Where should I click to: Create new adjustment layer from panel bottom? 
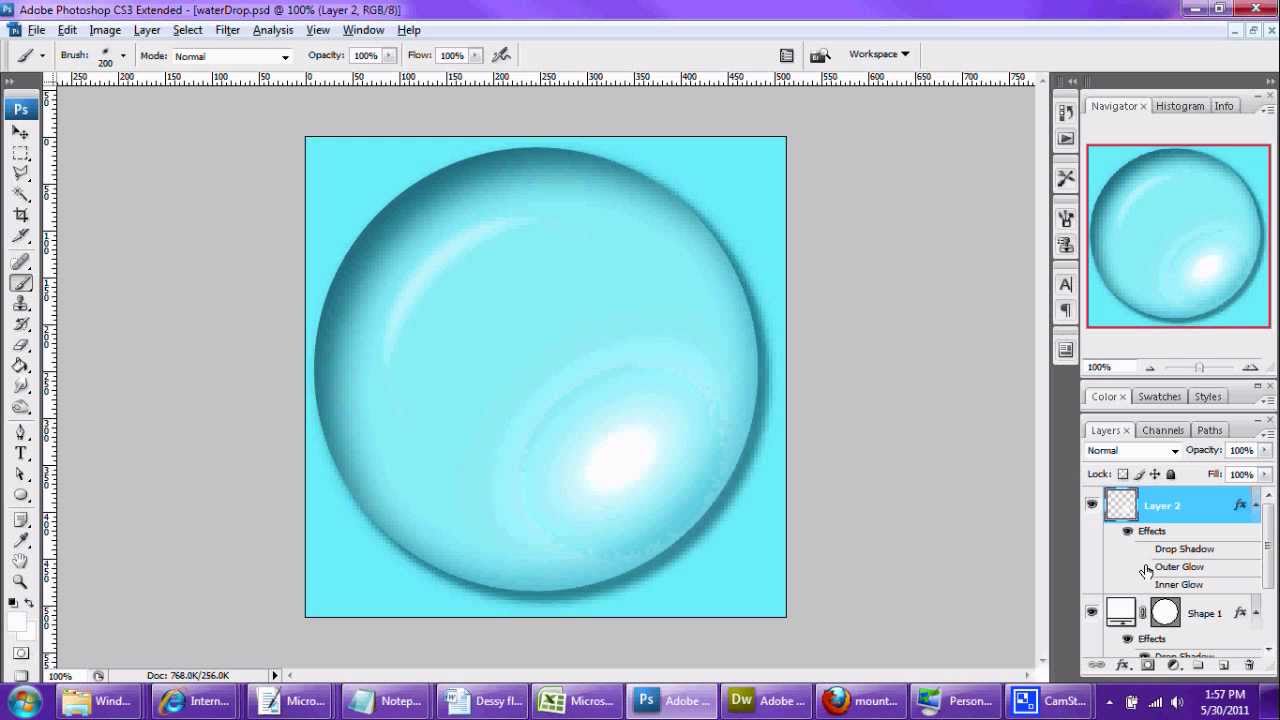click(x=1174, y=665)
